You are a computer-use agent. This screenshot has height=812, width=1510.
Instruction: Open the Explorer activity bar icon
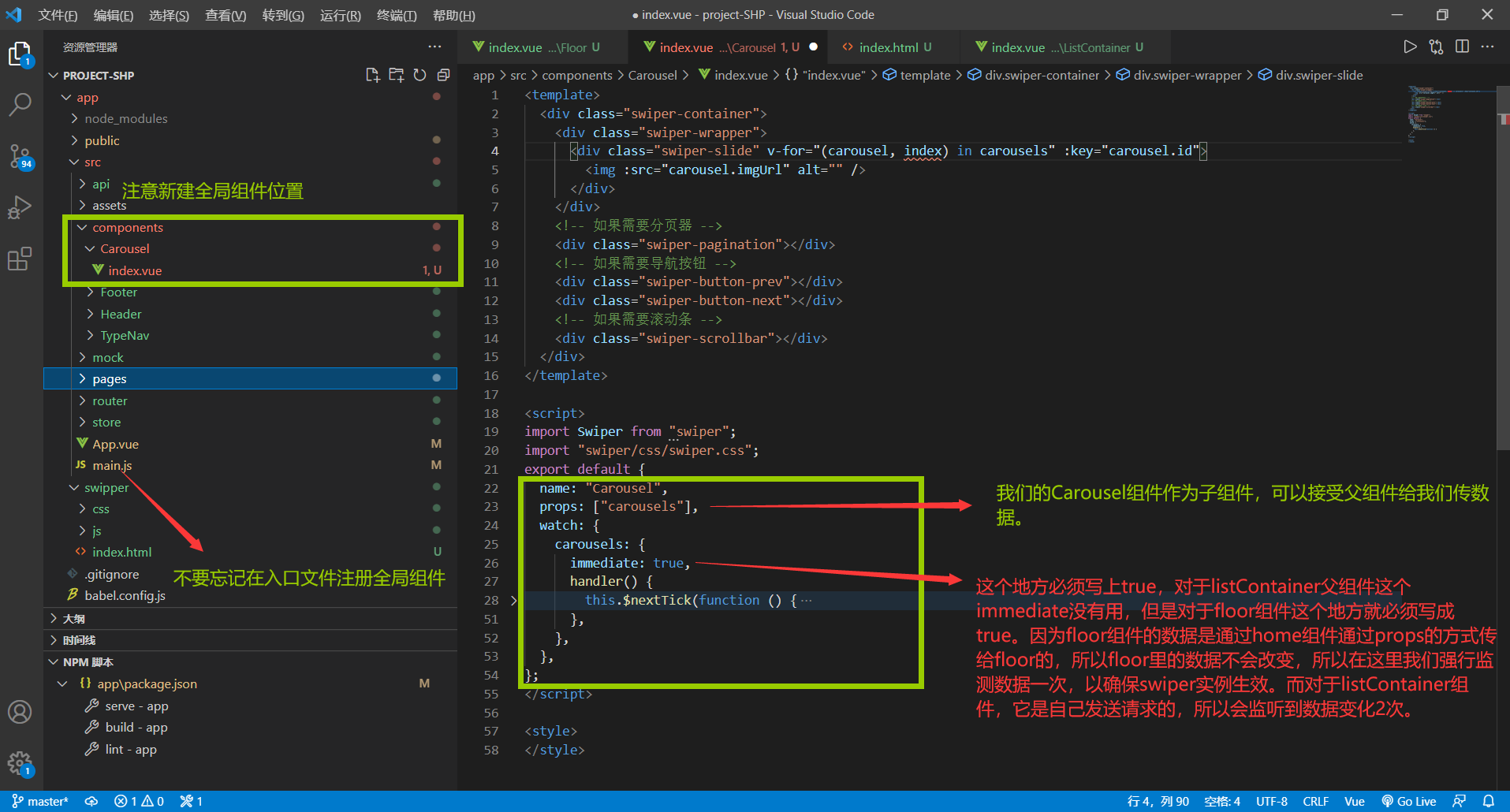[20, 54]
